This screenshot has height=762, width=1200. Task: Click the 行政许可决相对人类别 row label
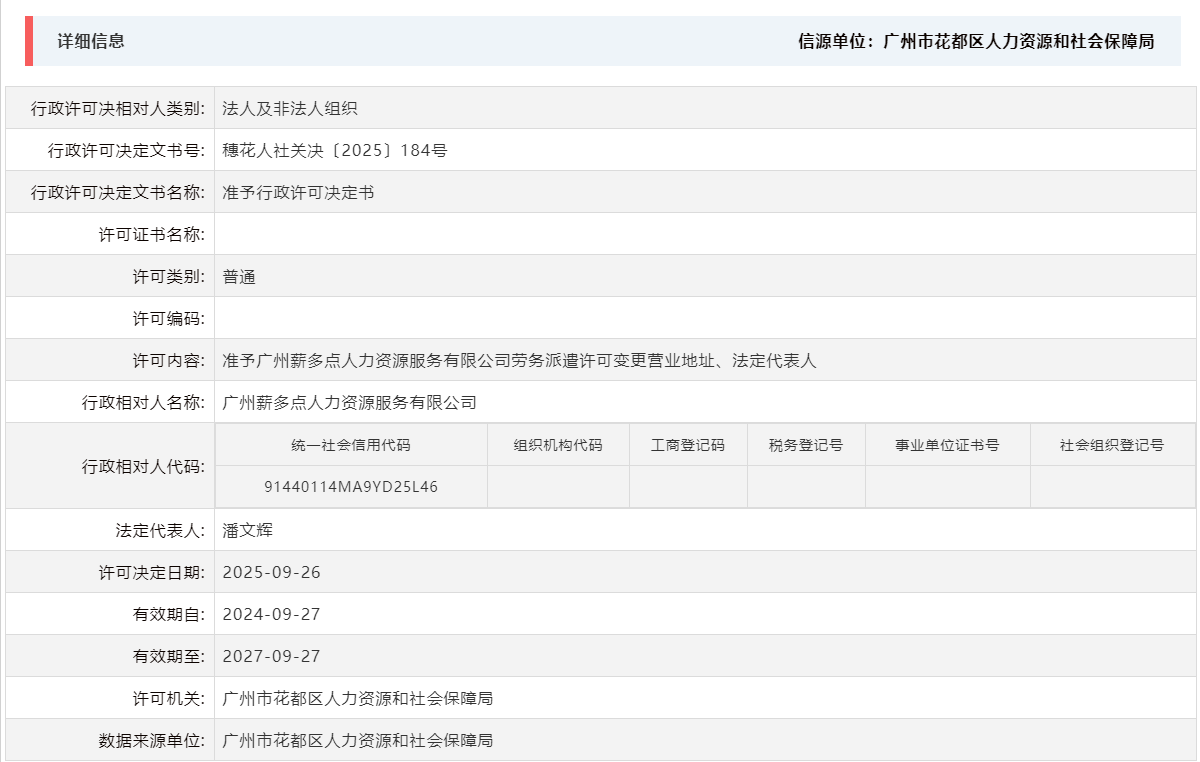(x=122, y=109)
